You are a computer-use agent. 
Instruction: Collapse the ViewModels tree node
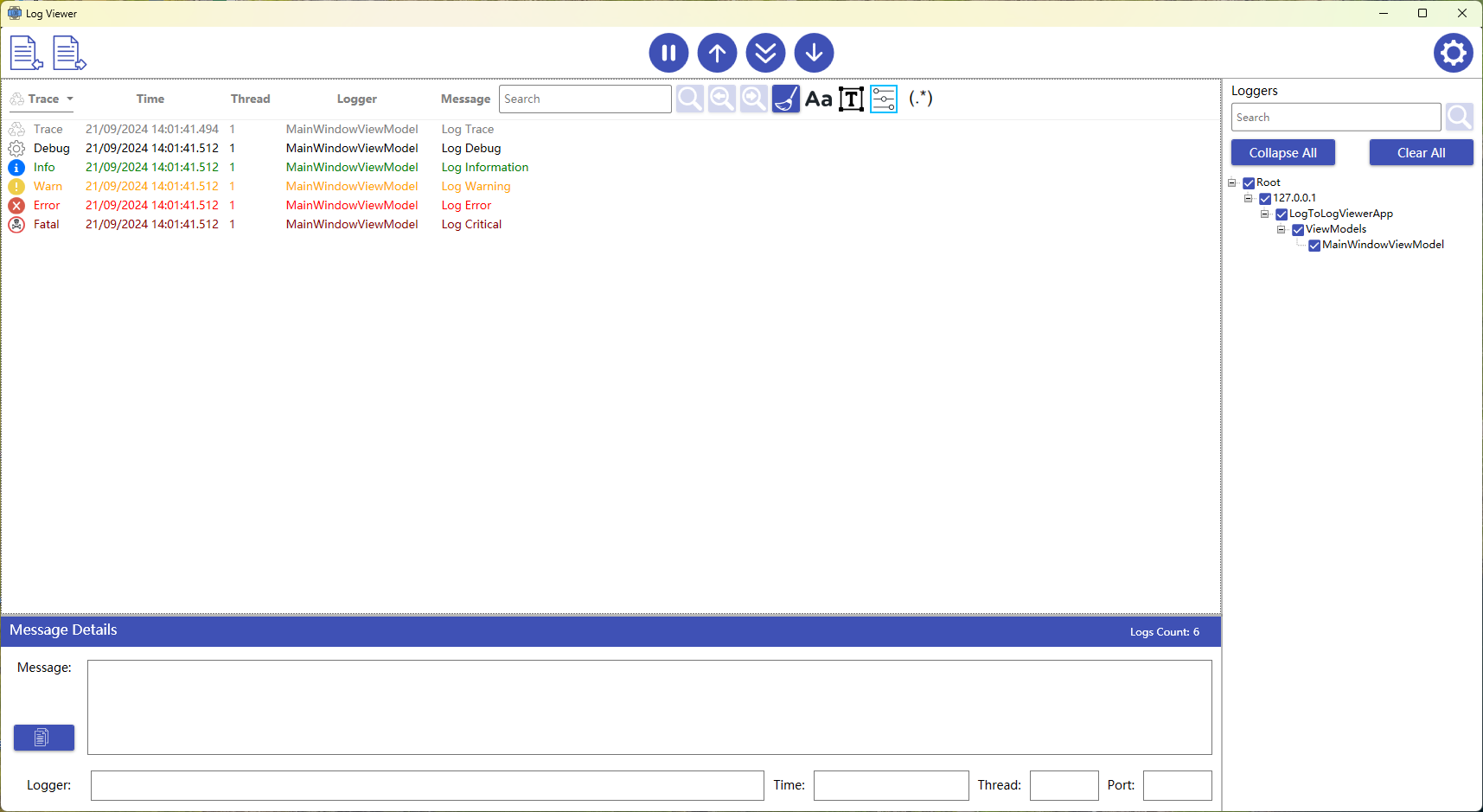pos(1282,229)
